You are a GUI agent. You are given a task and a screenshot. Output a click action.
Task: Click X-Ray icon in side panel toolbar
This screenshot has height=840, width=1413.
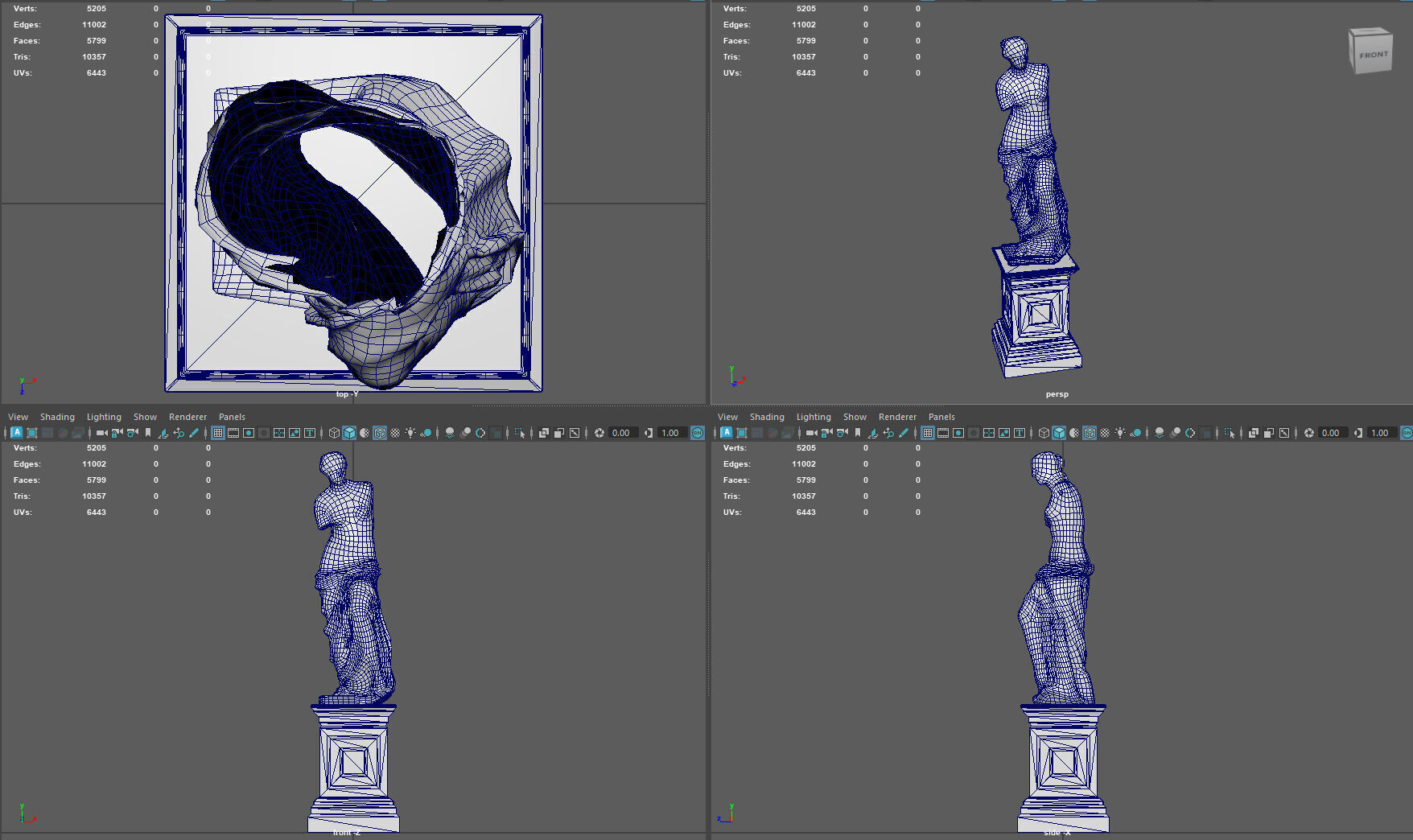[1253, 433]
